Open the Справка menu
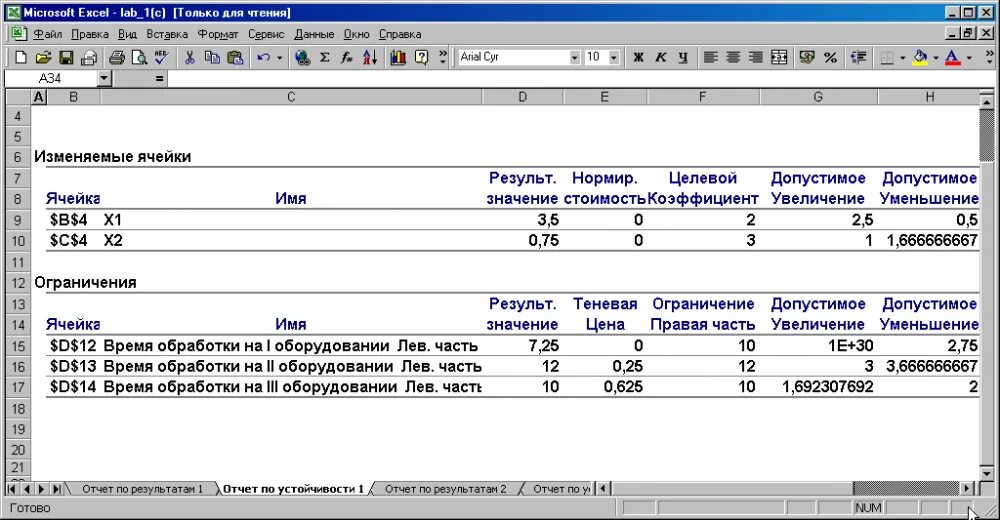The height and width of the screenshot is (520, 1000). point(400,34)
